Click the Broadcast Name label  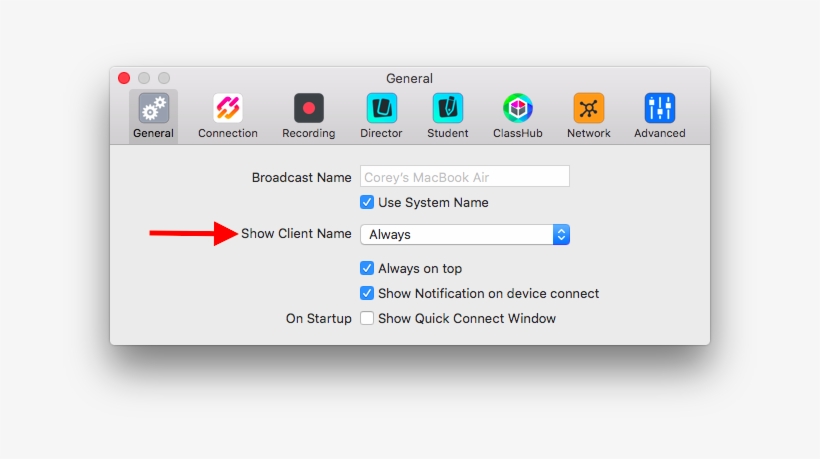coord(301,178)
